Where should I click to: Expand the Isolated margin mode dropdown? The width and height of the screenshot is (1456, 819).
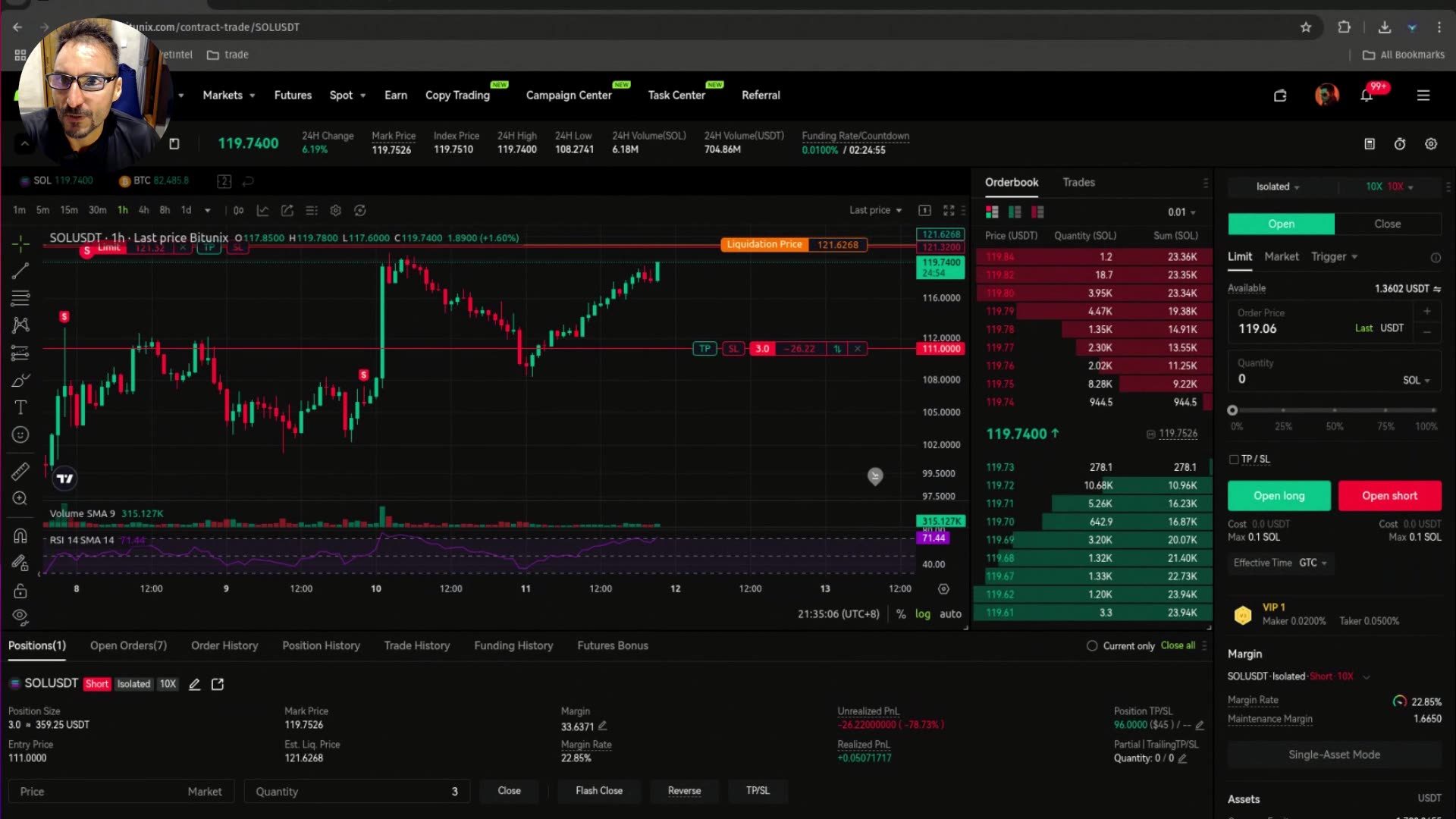click(x=1276, y=187)
